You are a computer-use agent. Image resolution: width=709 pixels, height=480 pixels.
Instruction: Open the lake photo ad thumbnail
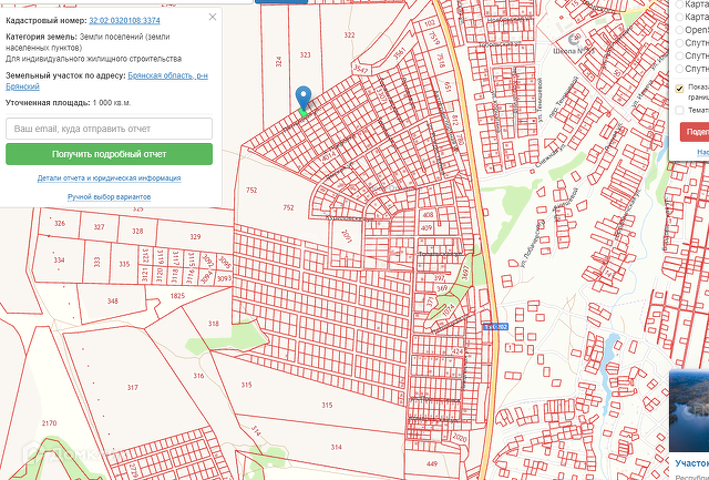(689, 410)
